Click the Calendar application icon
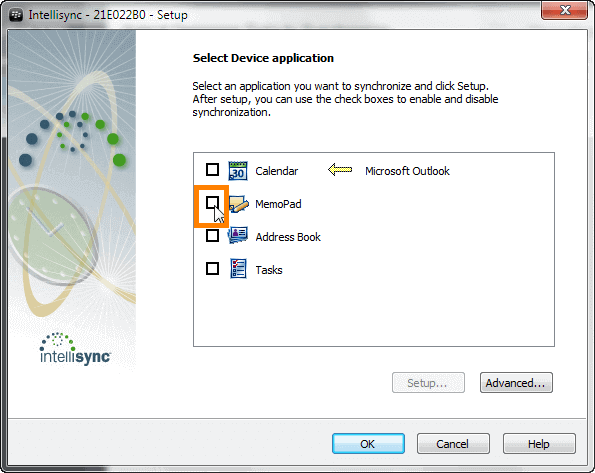 [238, 170]
